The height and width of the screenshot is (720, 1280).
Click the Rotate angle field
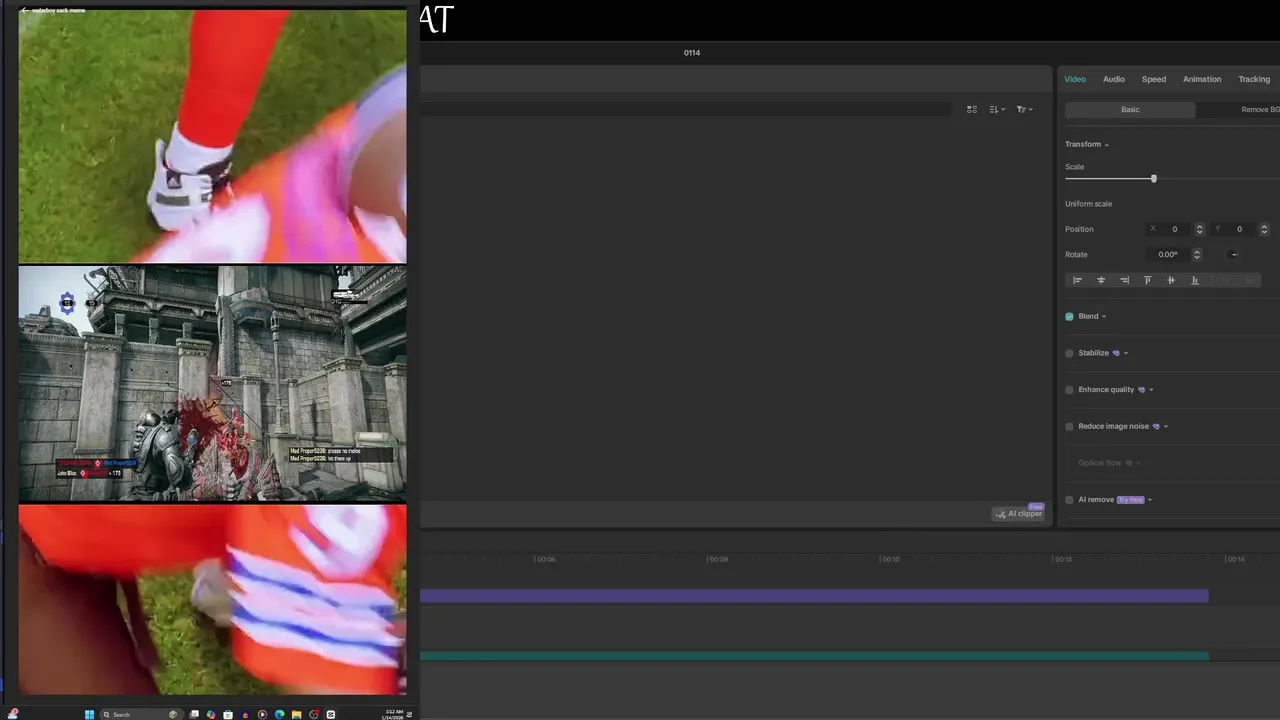(1168, 254)
